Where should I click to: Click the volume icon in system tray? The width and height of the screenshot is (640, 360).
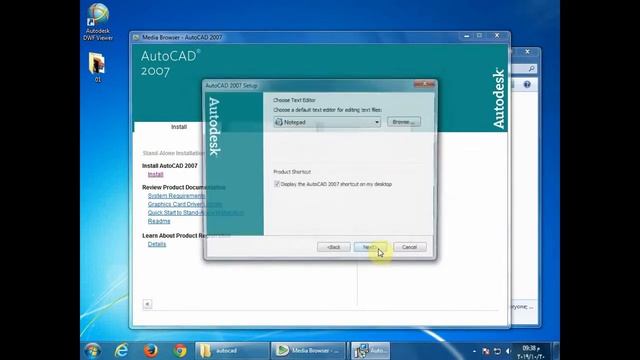coord(509,351)
